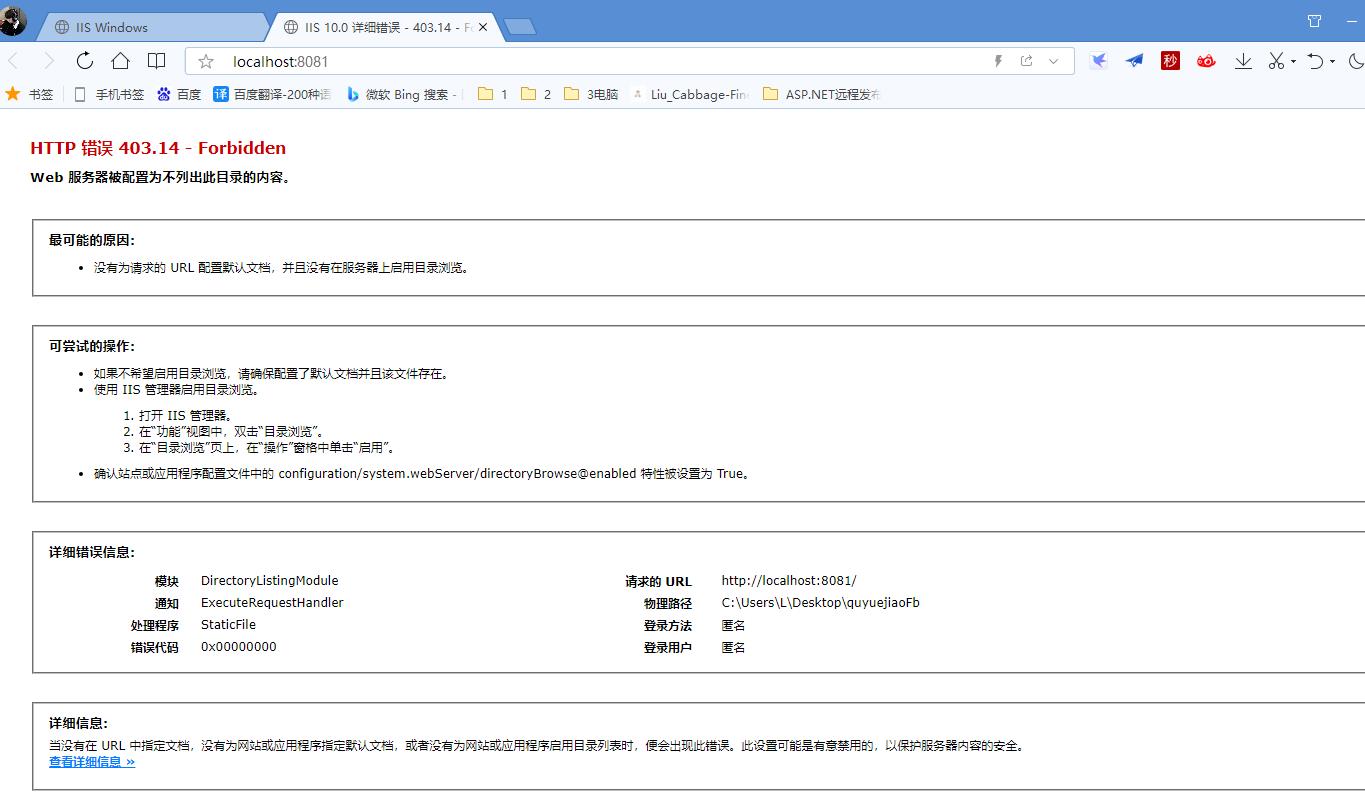
Task: Click the 最可能的原因 section heading
Action: pos(92,241)
